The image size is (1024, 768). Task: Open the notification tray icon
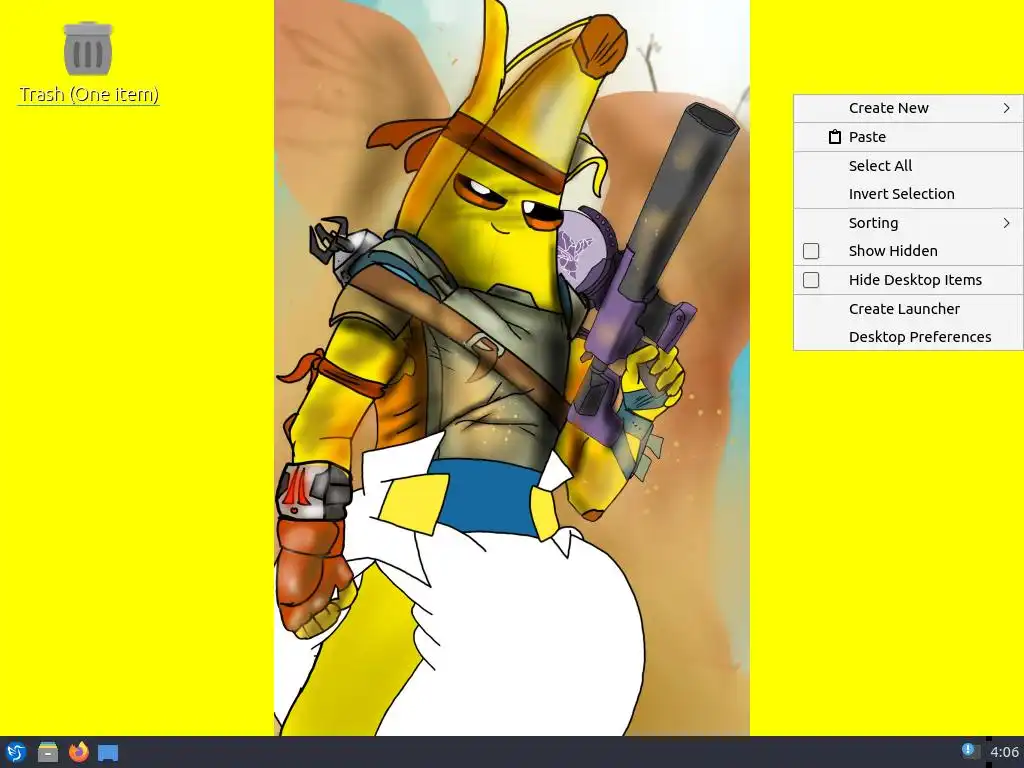tap(970, 751)
